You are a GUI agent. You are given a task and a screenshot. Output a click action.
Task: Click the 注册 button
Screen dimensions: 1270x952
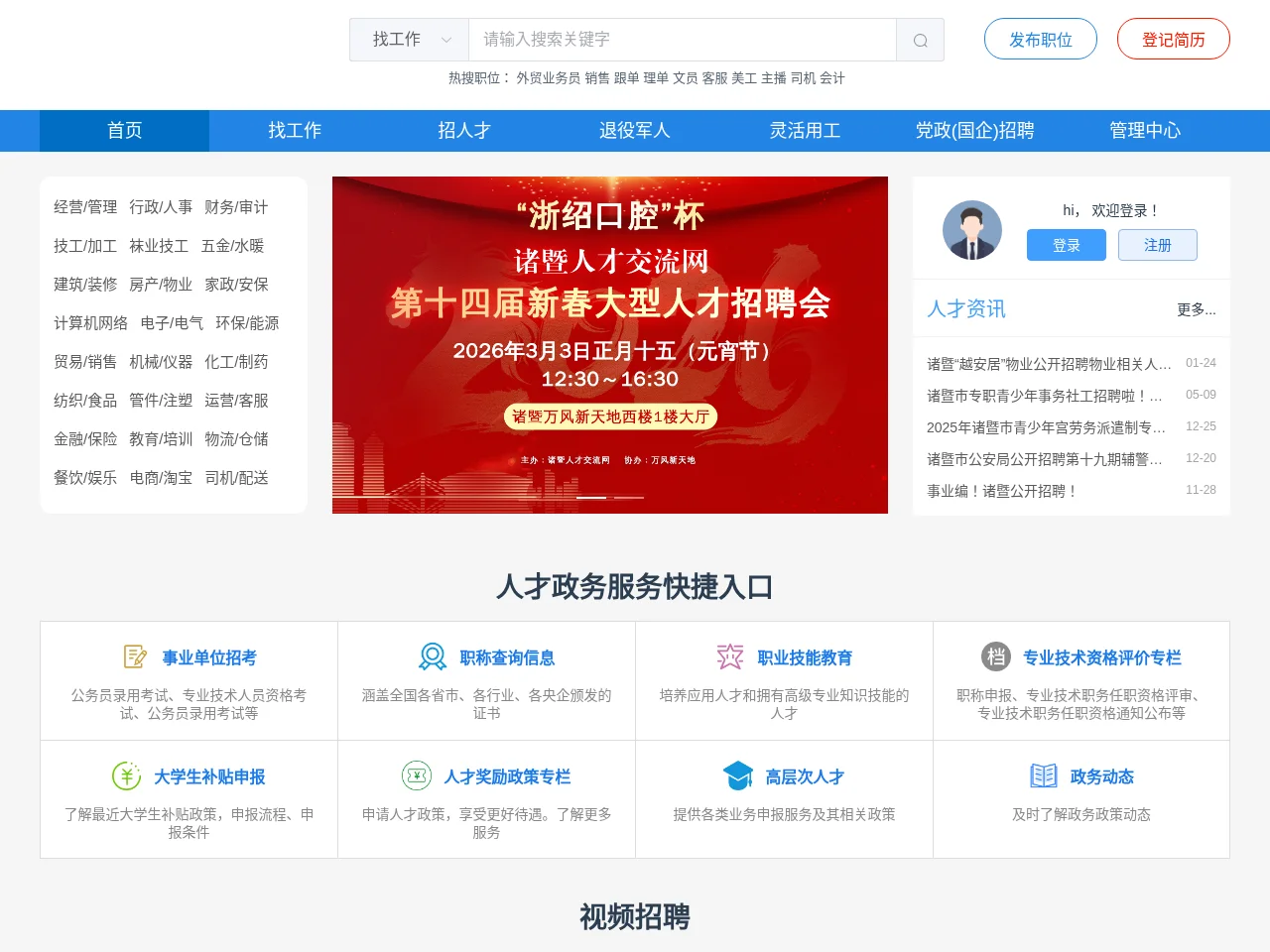(x=1158, y=245)
